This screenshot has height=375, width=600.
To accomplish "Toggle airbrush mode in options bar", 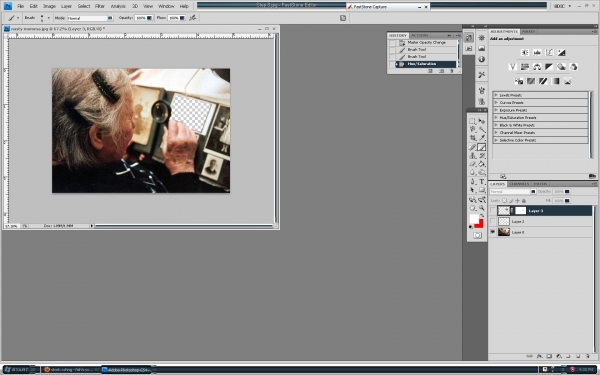I will [x=193, y=18].
